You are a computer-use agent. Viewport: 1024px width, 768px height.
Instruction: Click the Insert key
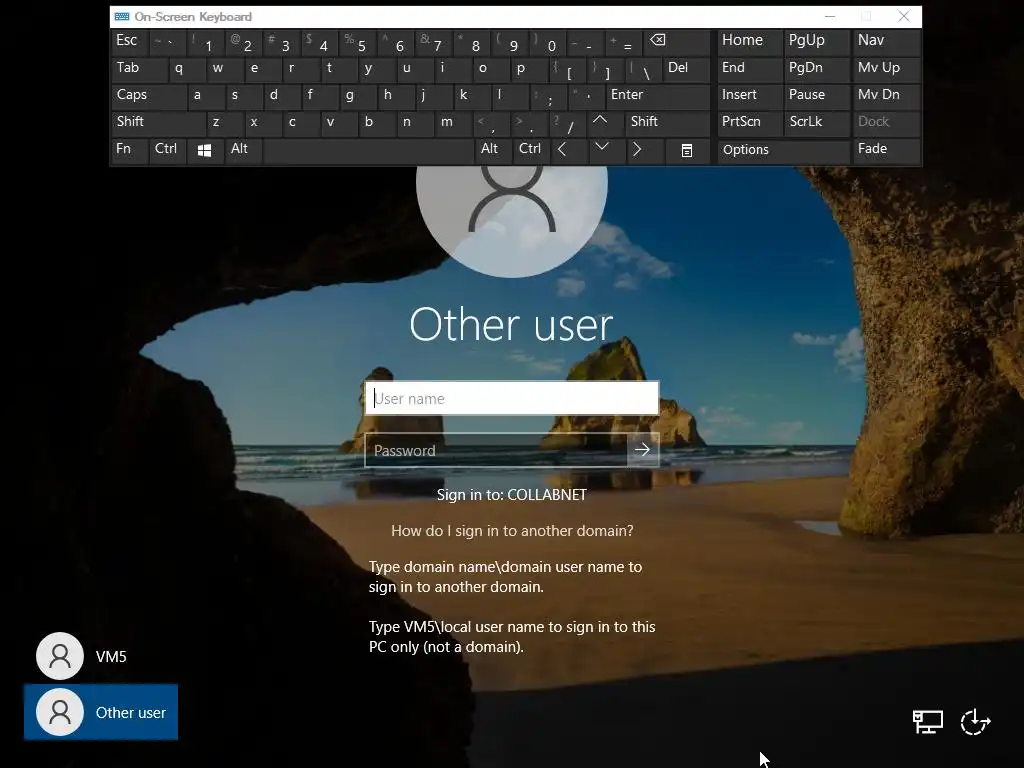coord(749,96)
